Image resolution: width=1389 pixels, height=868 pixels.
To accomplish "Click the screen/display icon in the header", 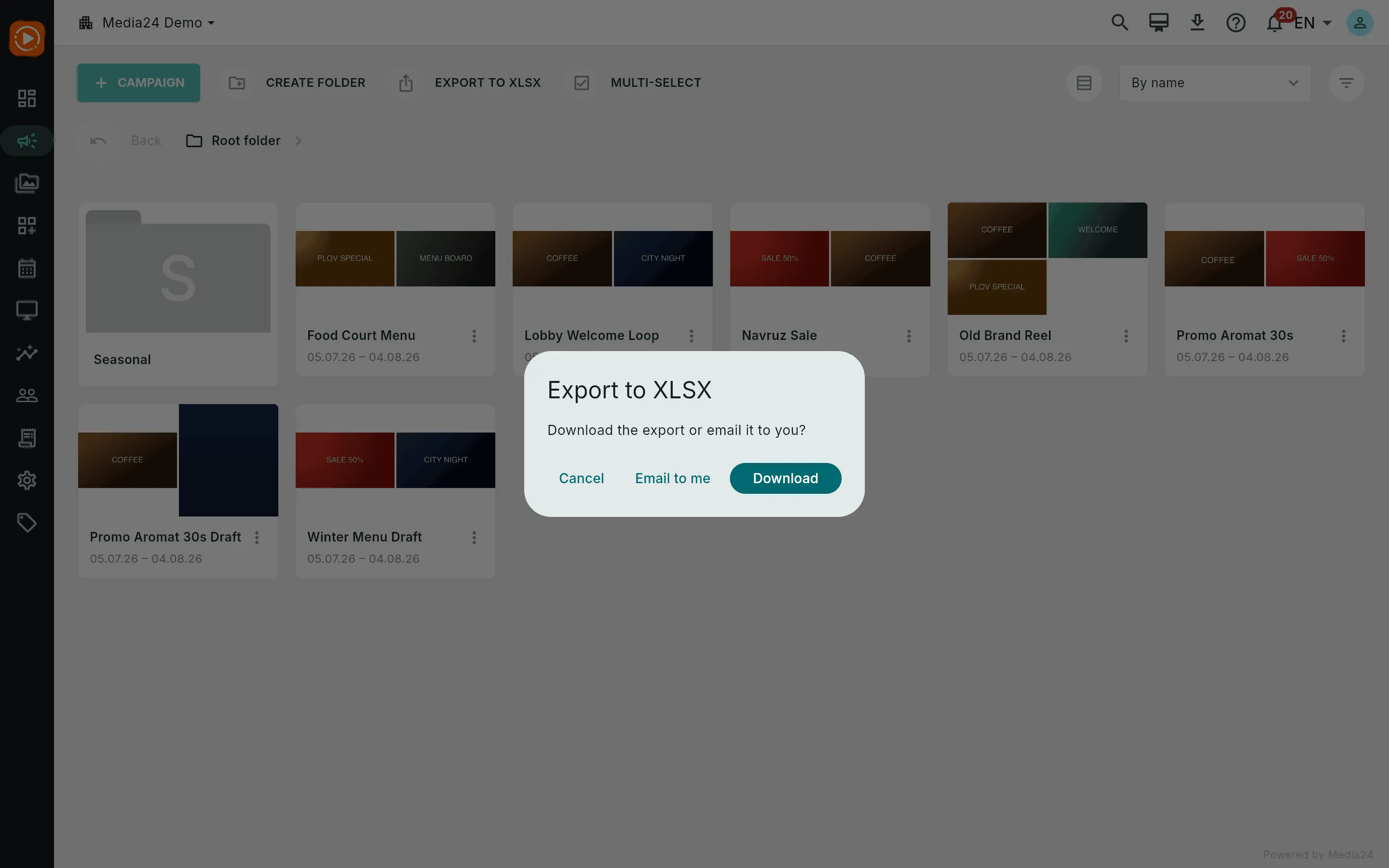I will (x=1158, y=22).
